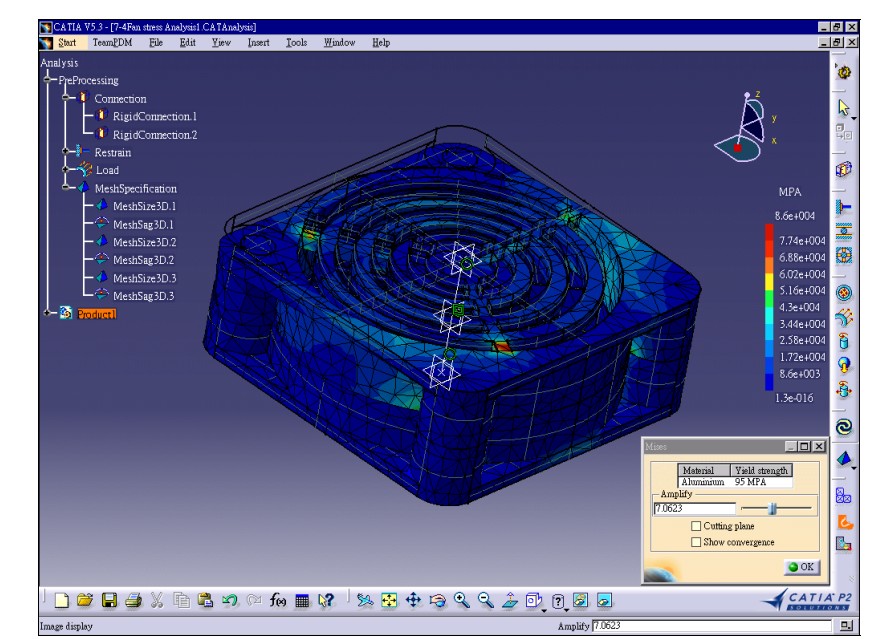Expand the Restrain tree node
Screen dimensions: 873x639
coord(66,151)
